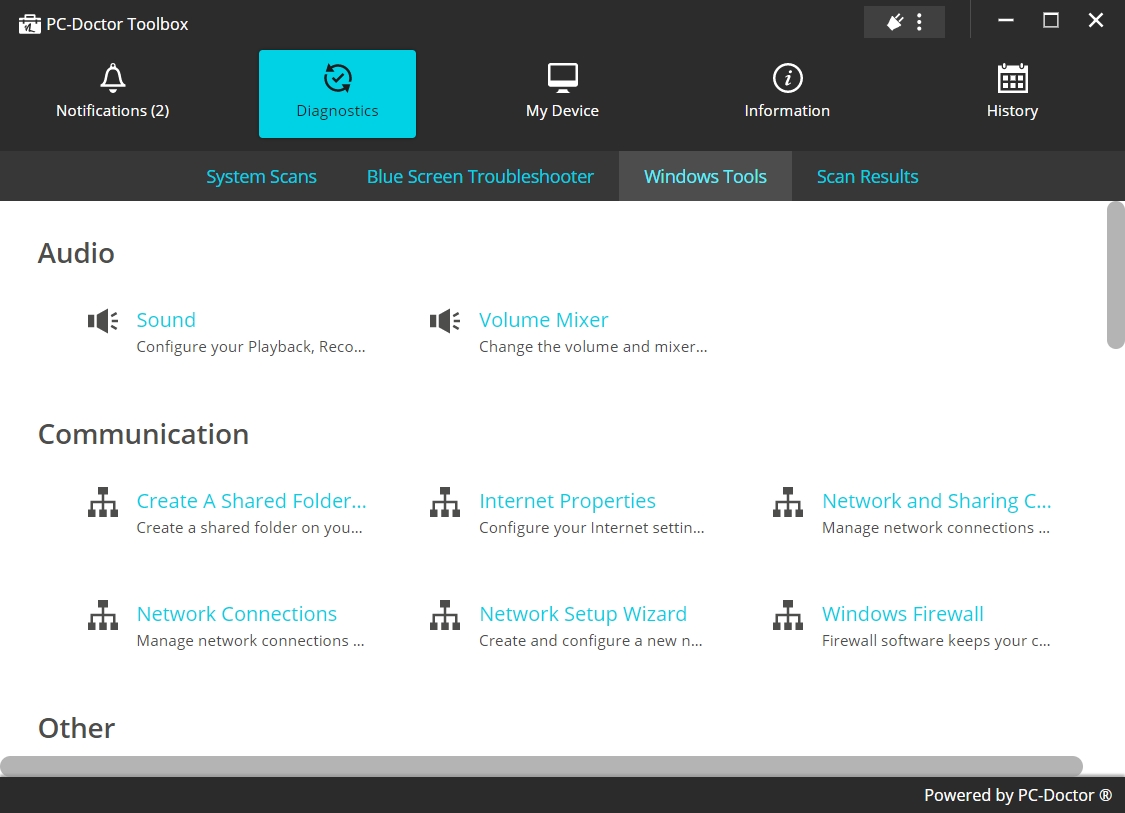Close the PC-Doctor Toolbox window

tap(1096, 21)
